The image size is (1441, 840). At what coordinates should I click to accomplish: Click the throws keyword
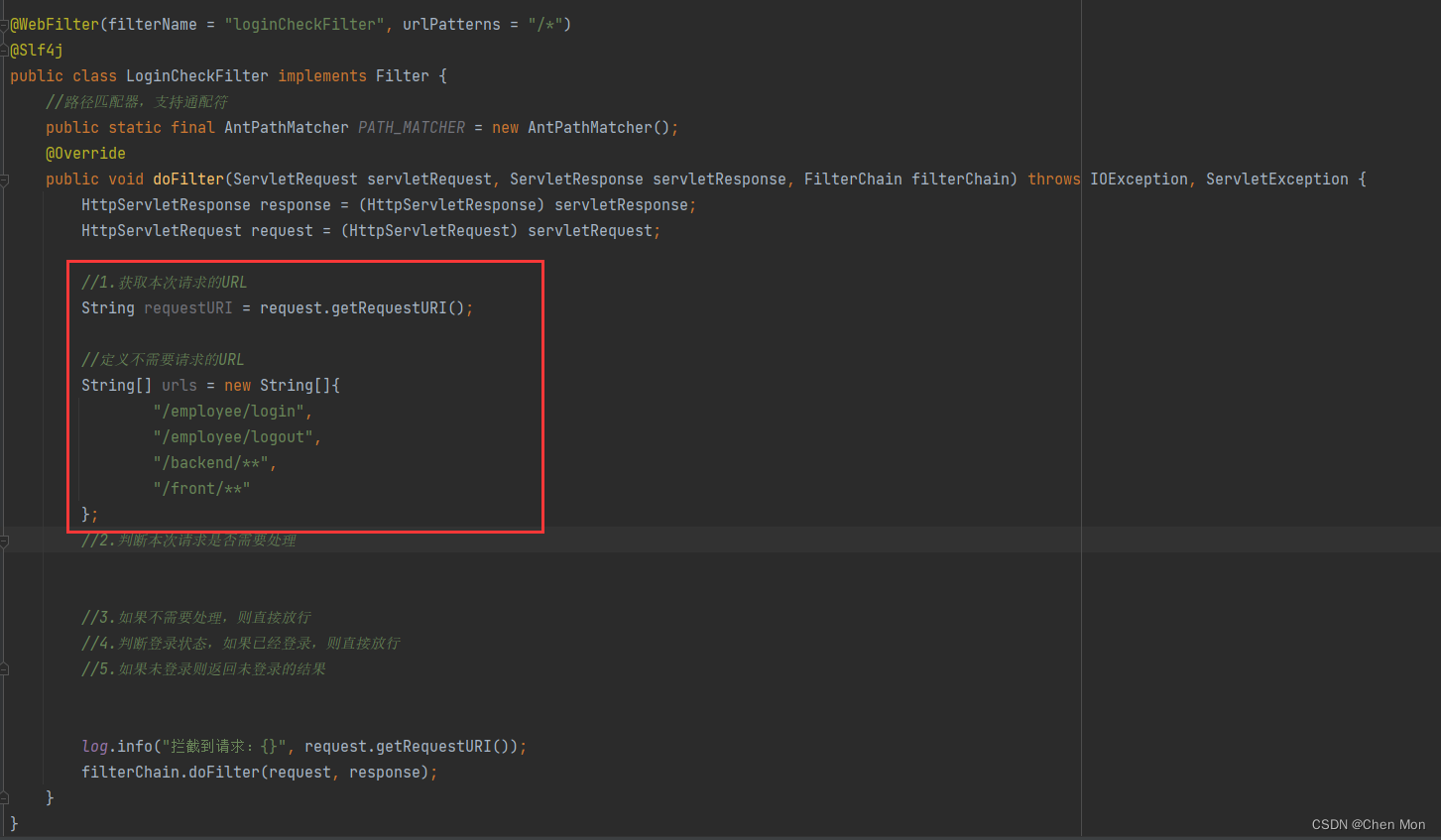[1054, 179]
